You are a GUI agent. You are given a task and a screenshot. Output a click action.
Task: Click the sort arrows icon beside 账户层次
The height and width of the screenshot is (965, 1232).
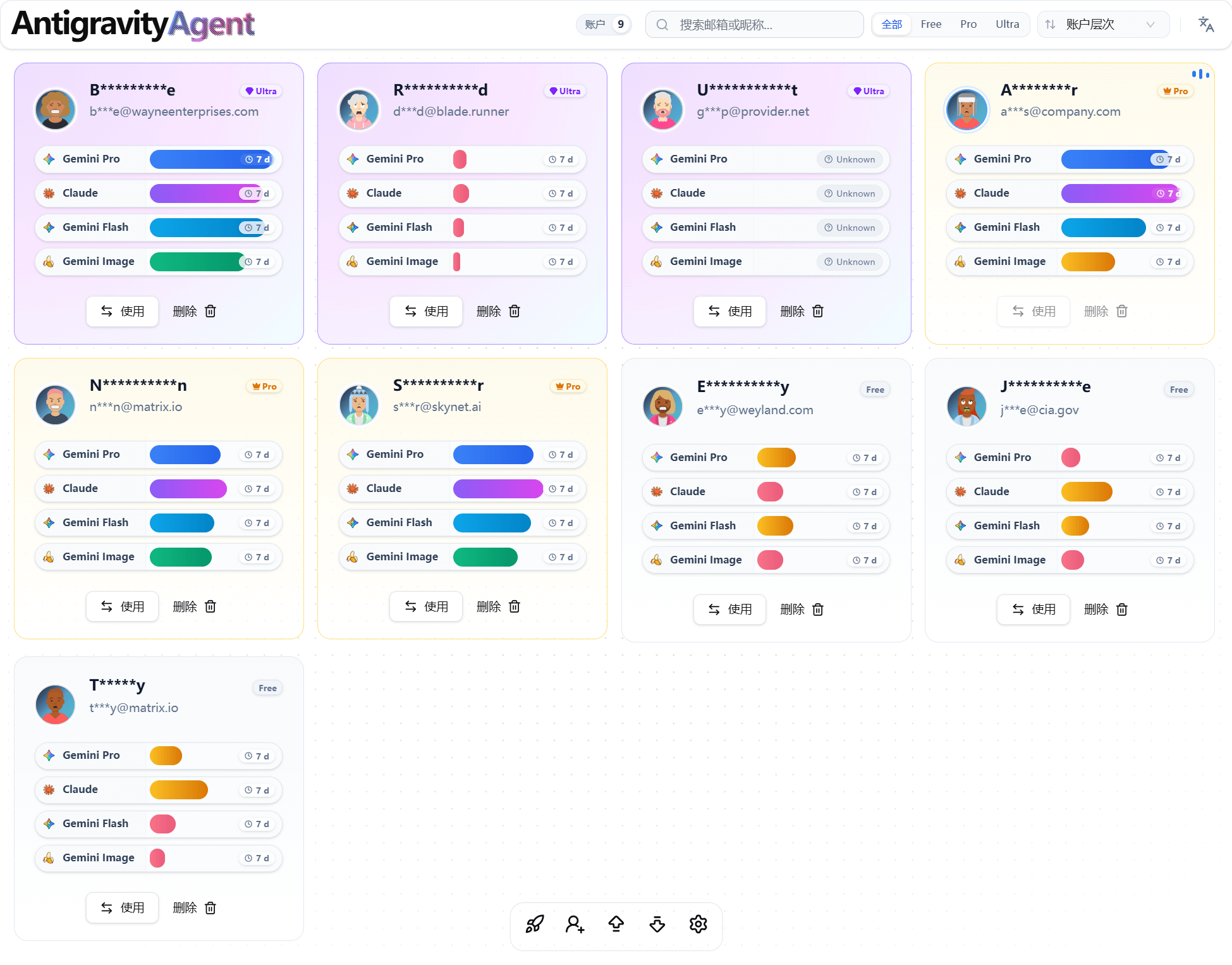(x=1050, y=25)
